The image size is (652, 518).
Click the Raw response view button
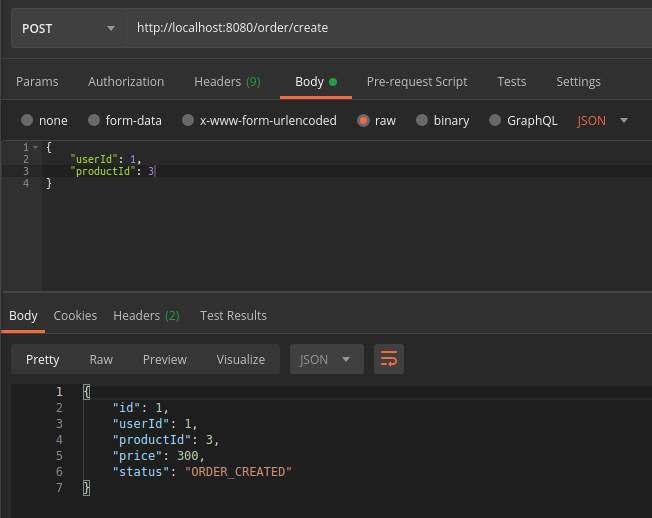point(101,359)
